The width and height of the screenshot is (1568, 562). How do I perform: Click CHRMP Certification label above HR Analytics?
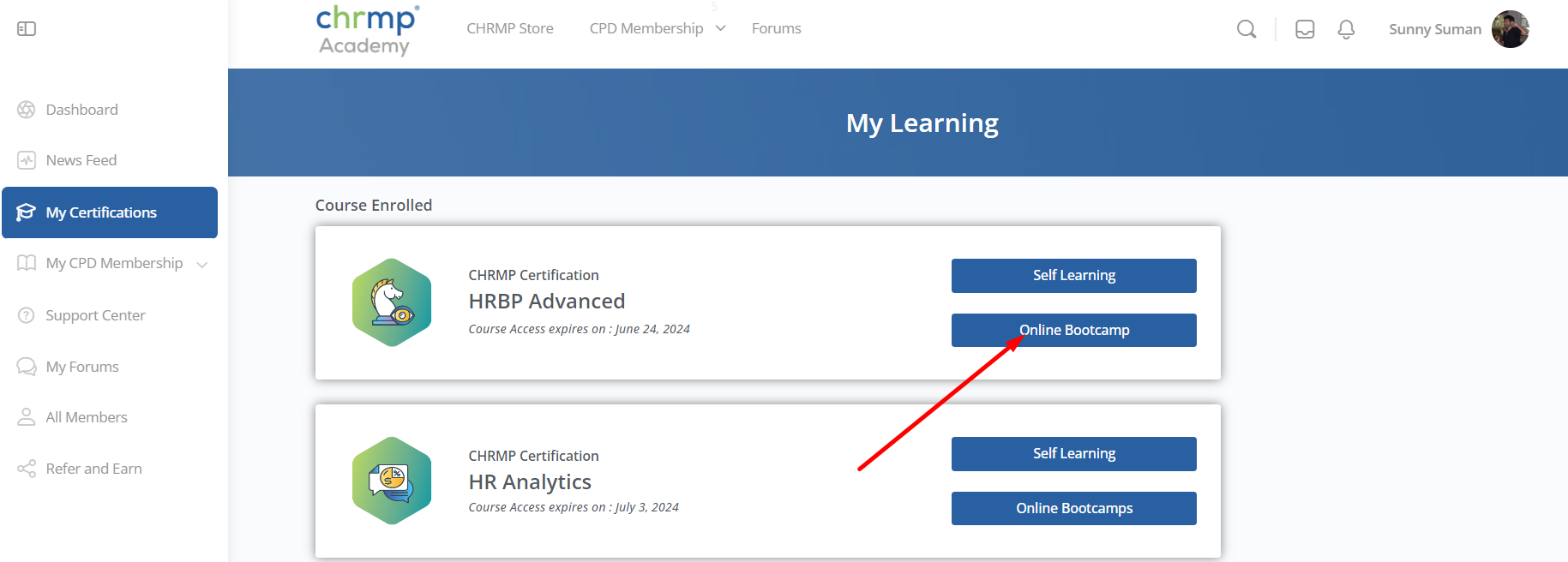533,456
